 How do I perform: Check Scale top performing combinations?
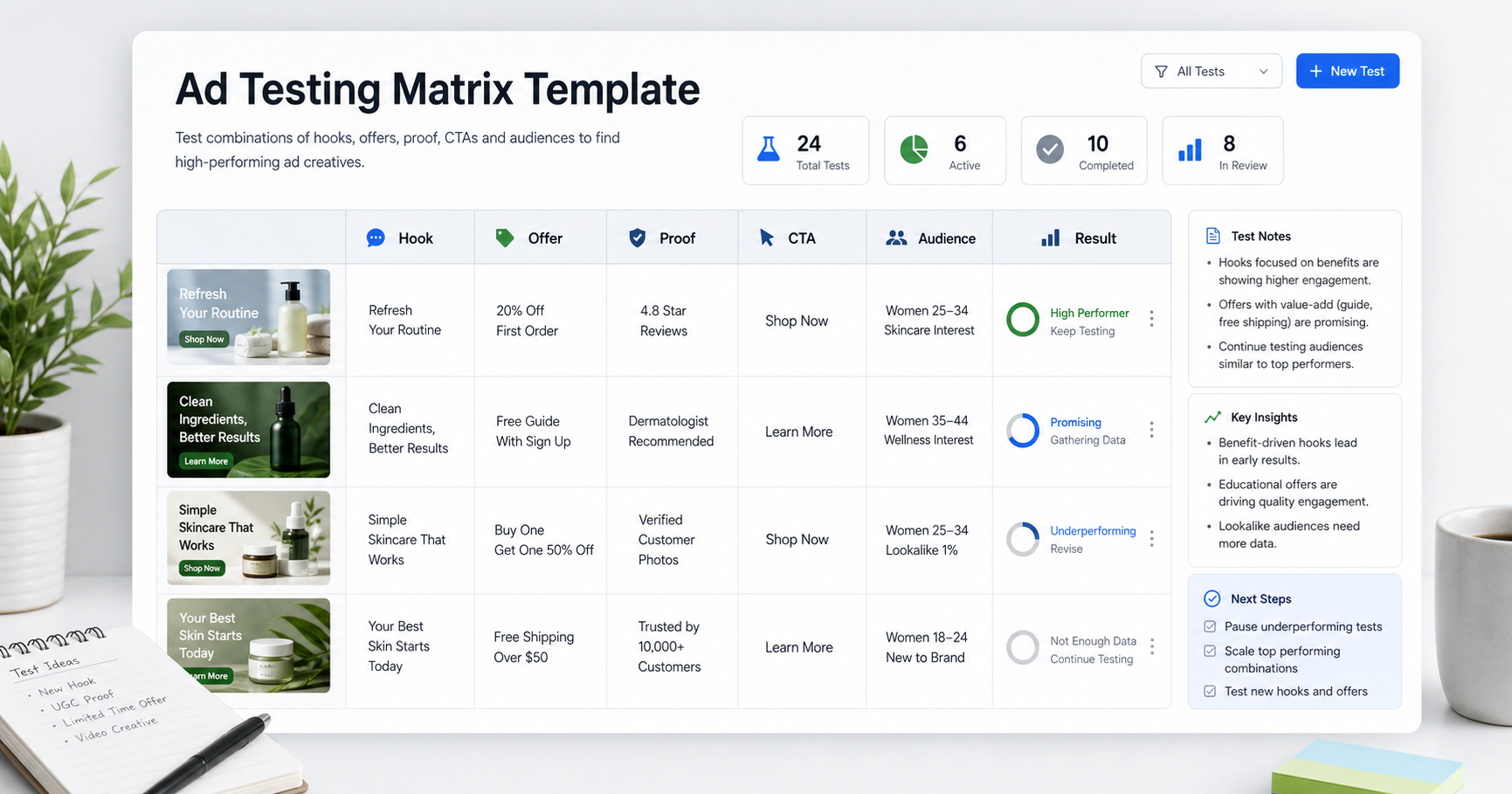1210,651
